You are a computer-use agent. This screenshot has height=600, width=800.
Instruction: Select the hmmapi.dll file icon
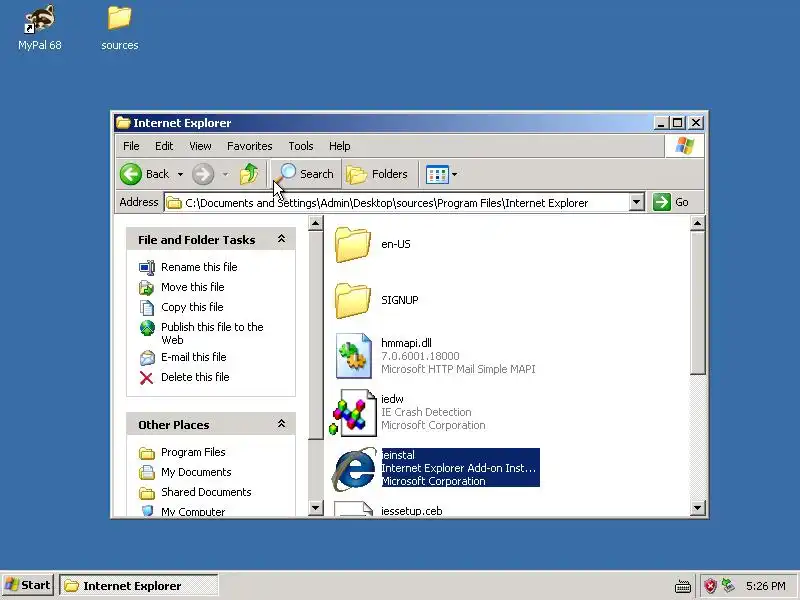(354, 356)
